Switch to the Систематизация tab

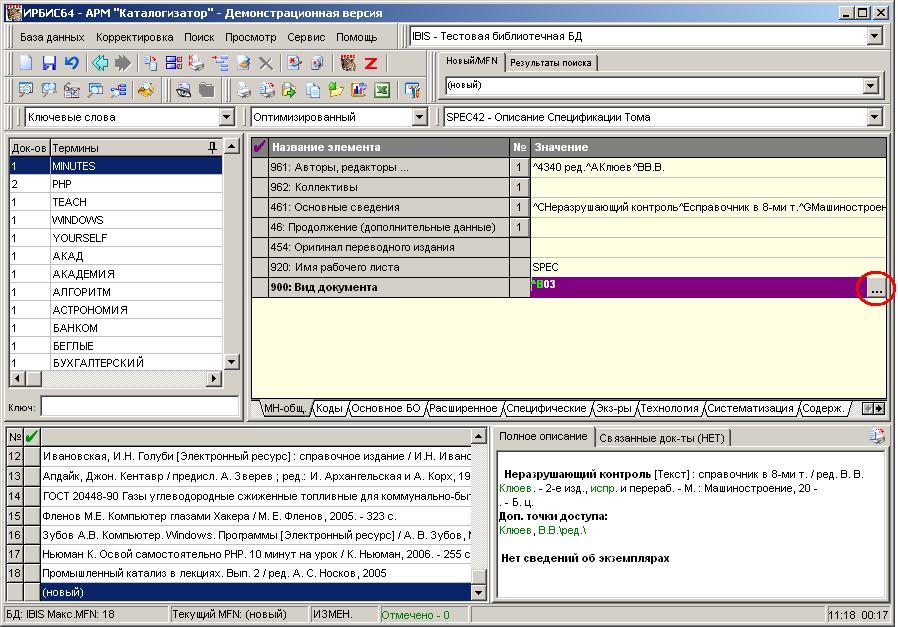[x=750, y=408]
